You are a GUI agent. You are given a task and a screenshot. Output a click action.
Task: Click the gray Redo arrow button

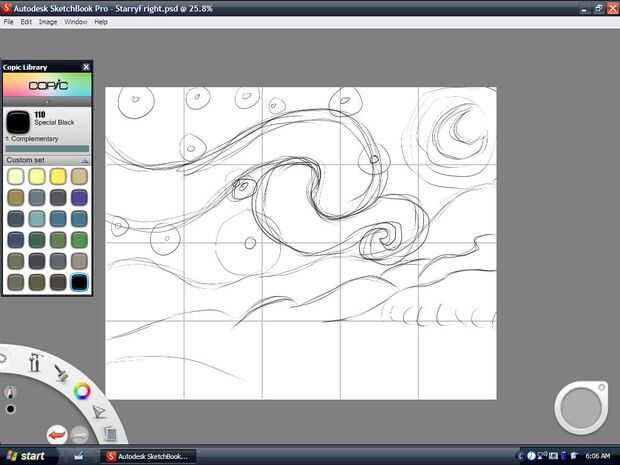click(x=79, y=435)
